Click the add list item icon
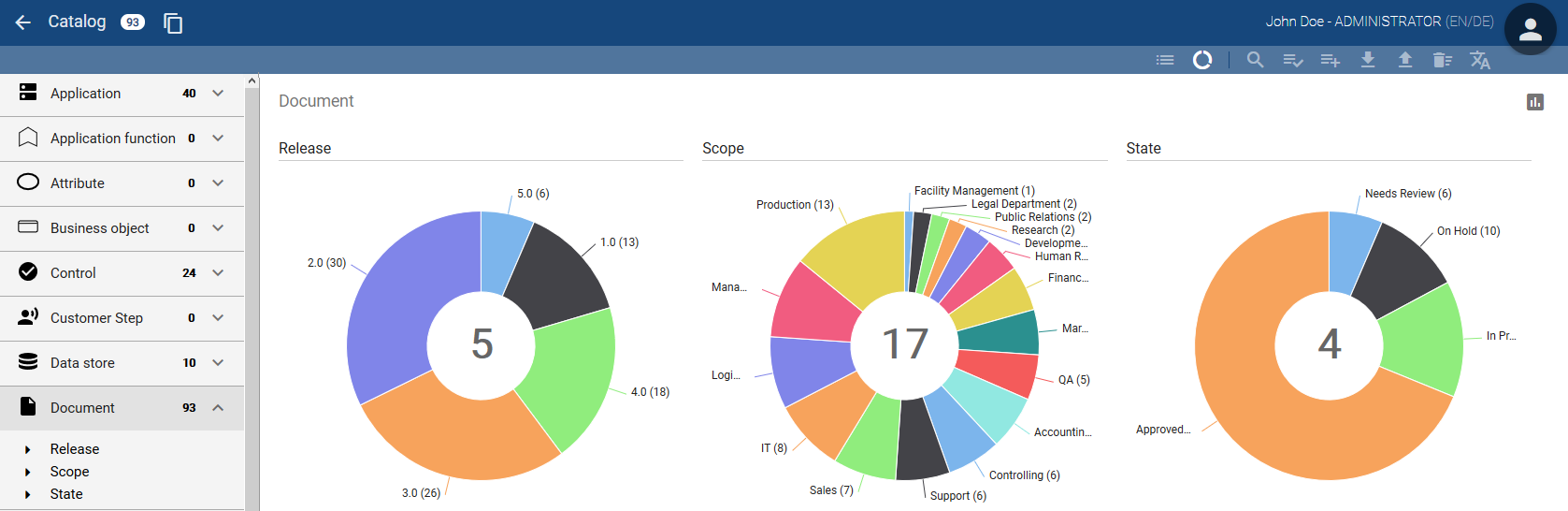The height and width of the screenshot is (511, 1568). point(1331,60)
